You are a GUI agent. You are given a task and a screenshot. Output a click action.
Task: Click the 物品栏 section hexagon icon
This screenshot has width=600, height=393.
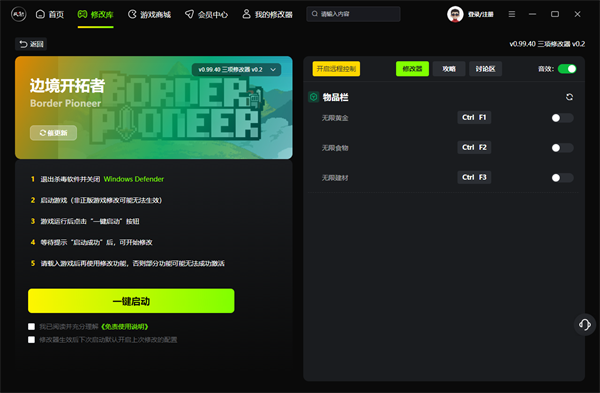tap(313, 97)
